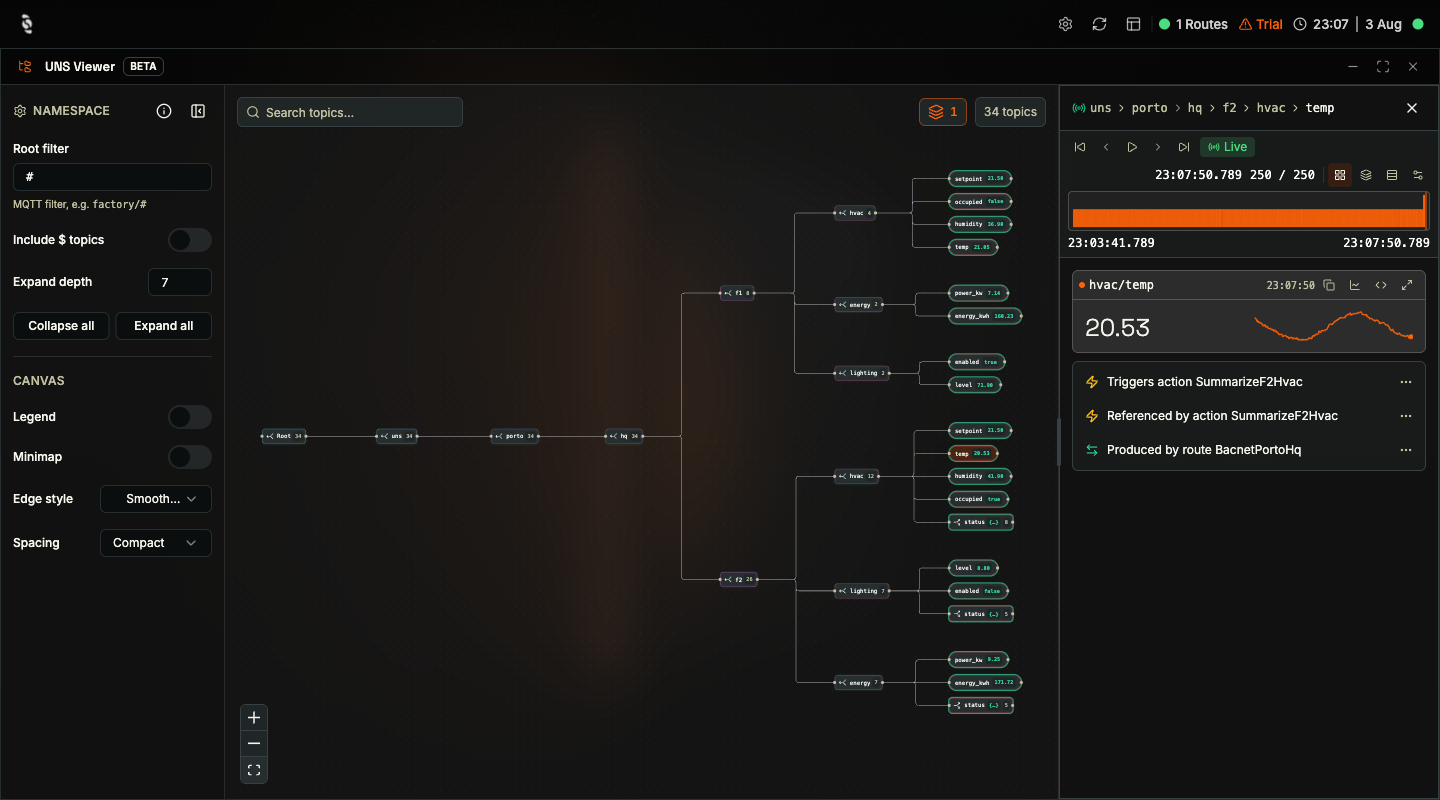The width and height of the screenshot is (1440, 800).
Task: Open Produced by route BacnetPortoHq link
Action: coord(1204,450)
